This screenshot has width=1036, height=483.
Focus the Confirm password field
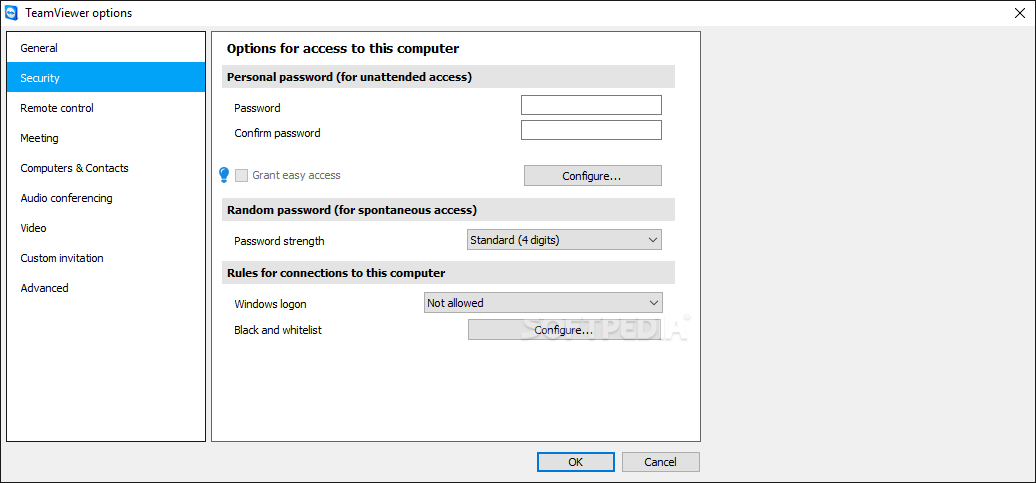(591, 130)
